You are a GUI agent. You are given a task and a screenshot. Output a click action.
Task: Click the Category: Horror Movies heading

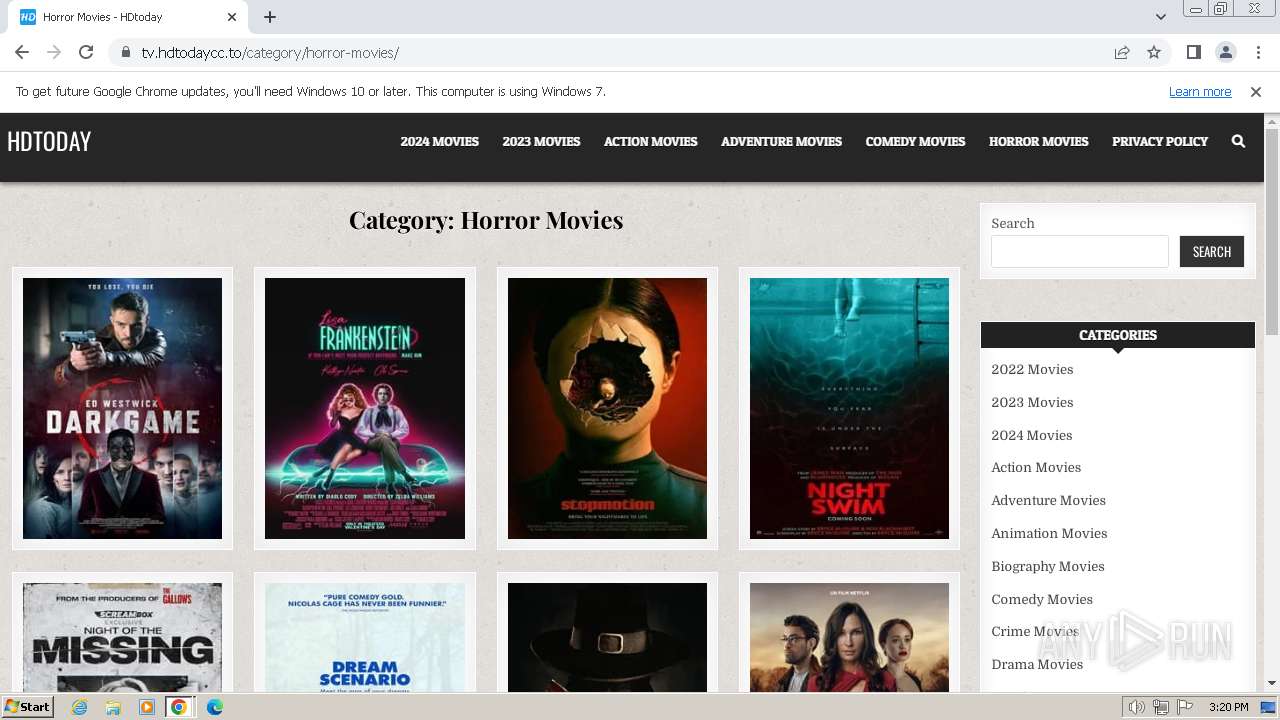coord(486,220)
